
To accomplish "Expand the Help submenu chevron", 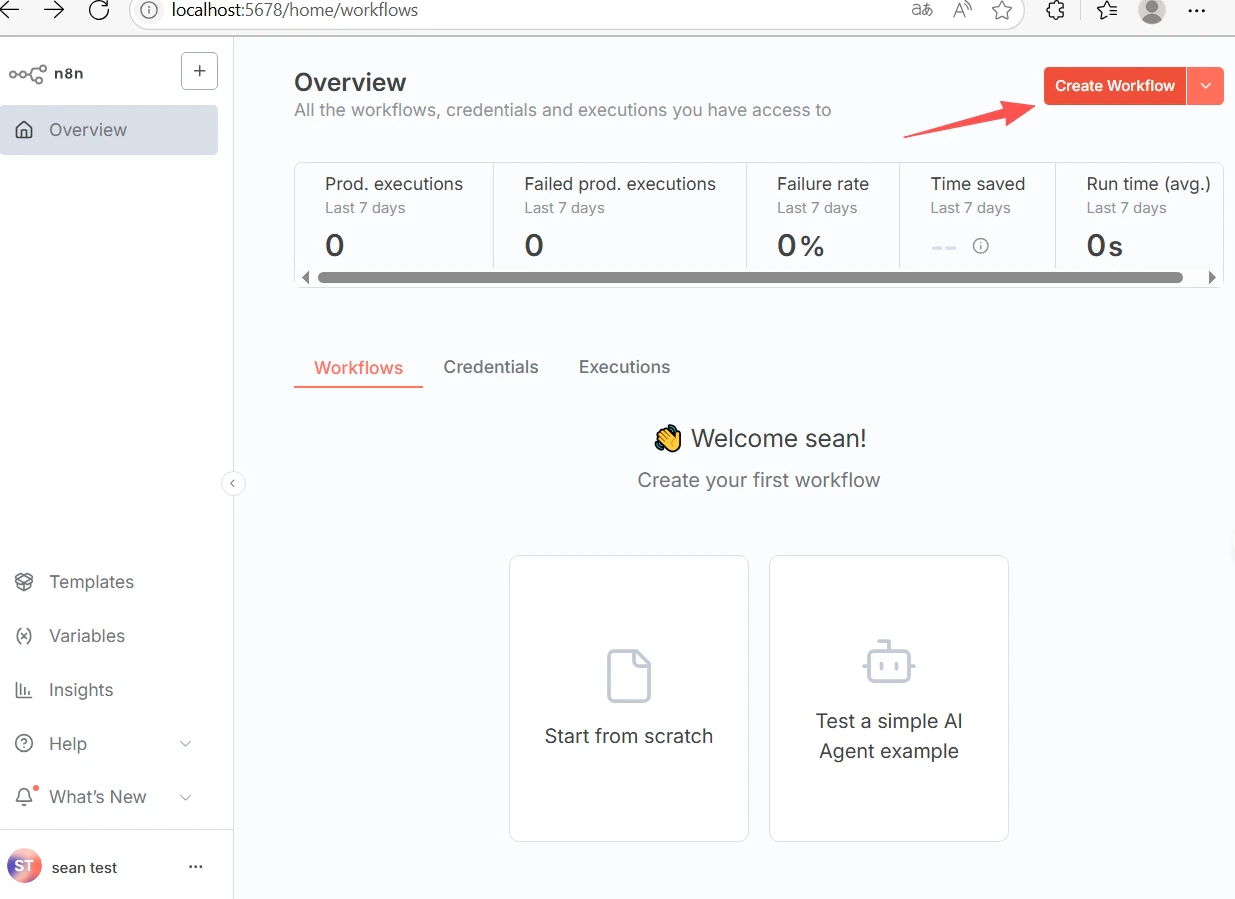I will tap(185, 744).
